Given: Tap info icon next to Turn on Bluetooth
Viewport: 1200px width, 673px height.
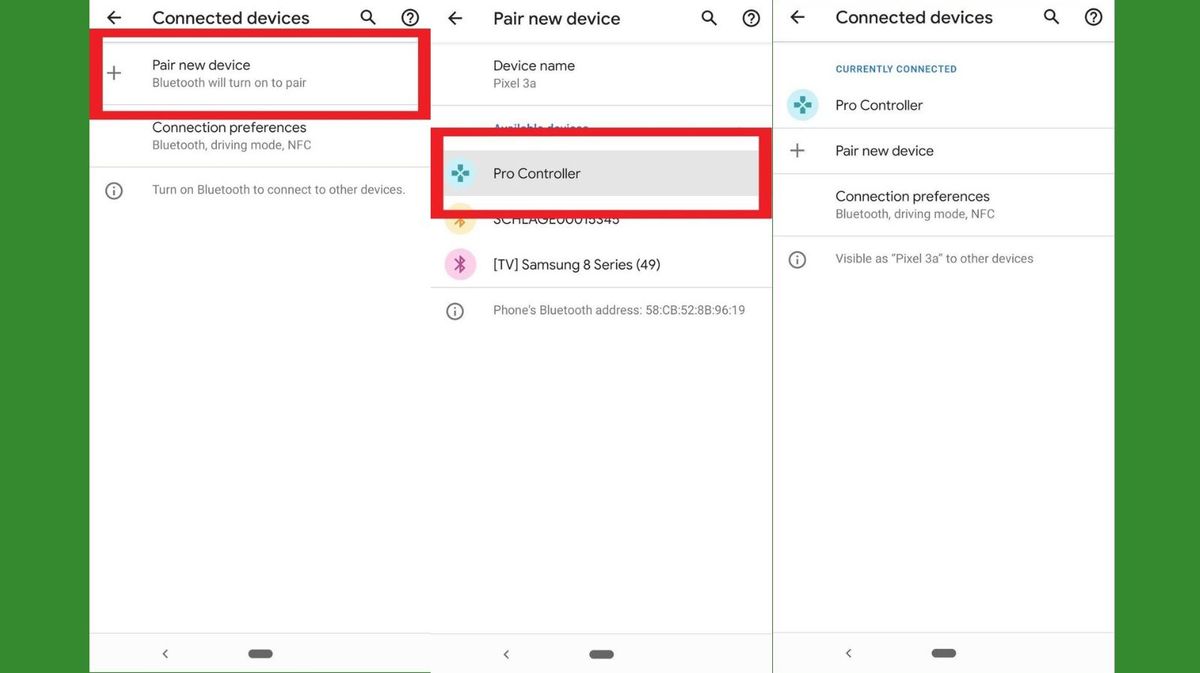Looking at the screenshot, I should coord(114,190).
